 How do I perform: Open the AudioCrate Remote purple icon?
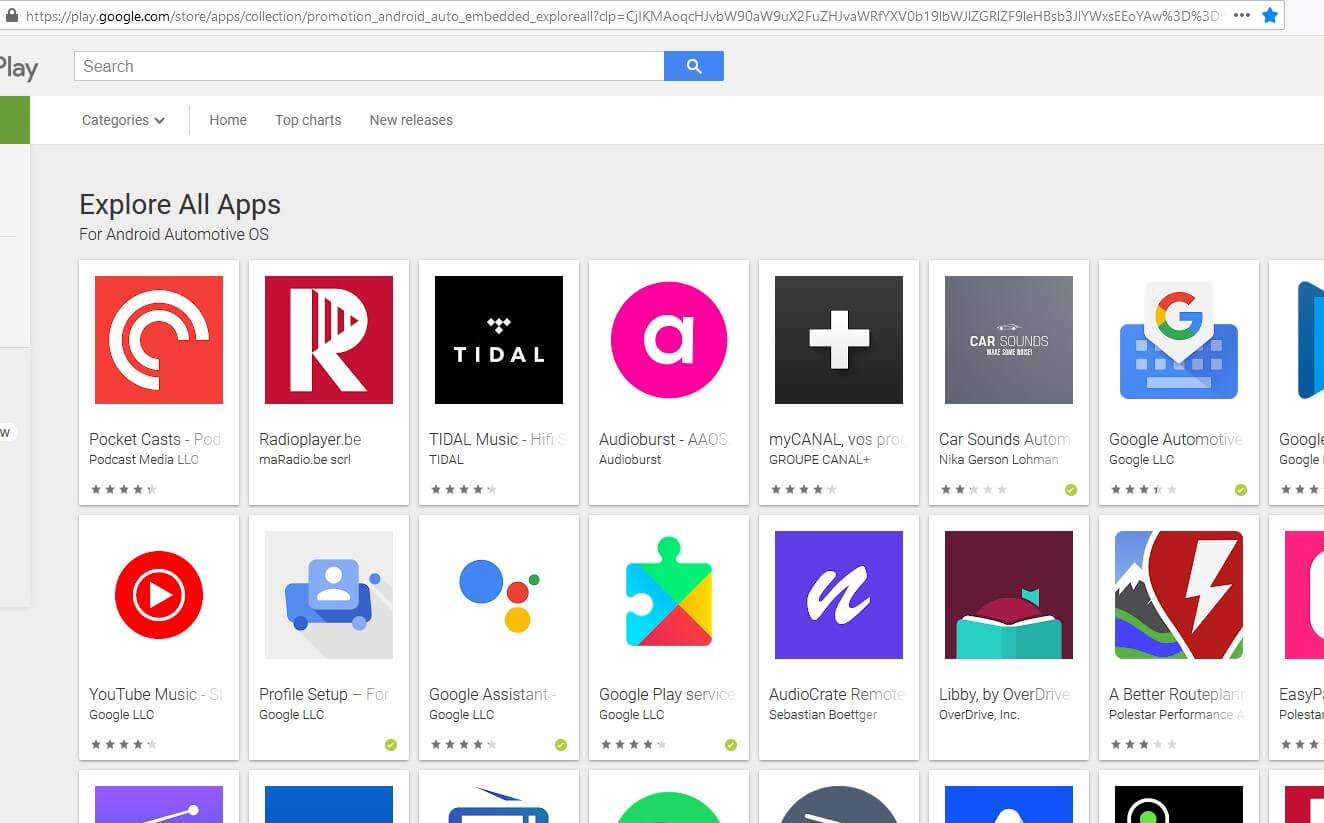coord(839,595)
